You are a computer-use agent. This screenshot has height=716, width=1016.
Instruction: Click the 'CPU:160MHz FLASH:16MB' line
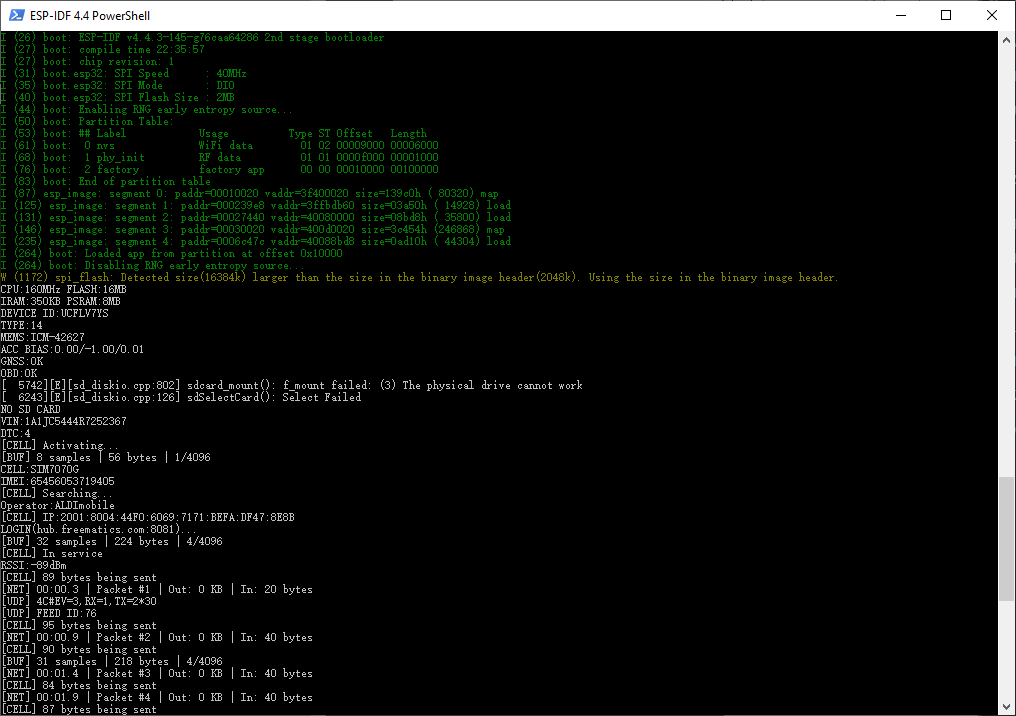(64, 289)
